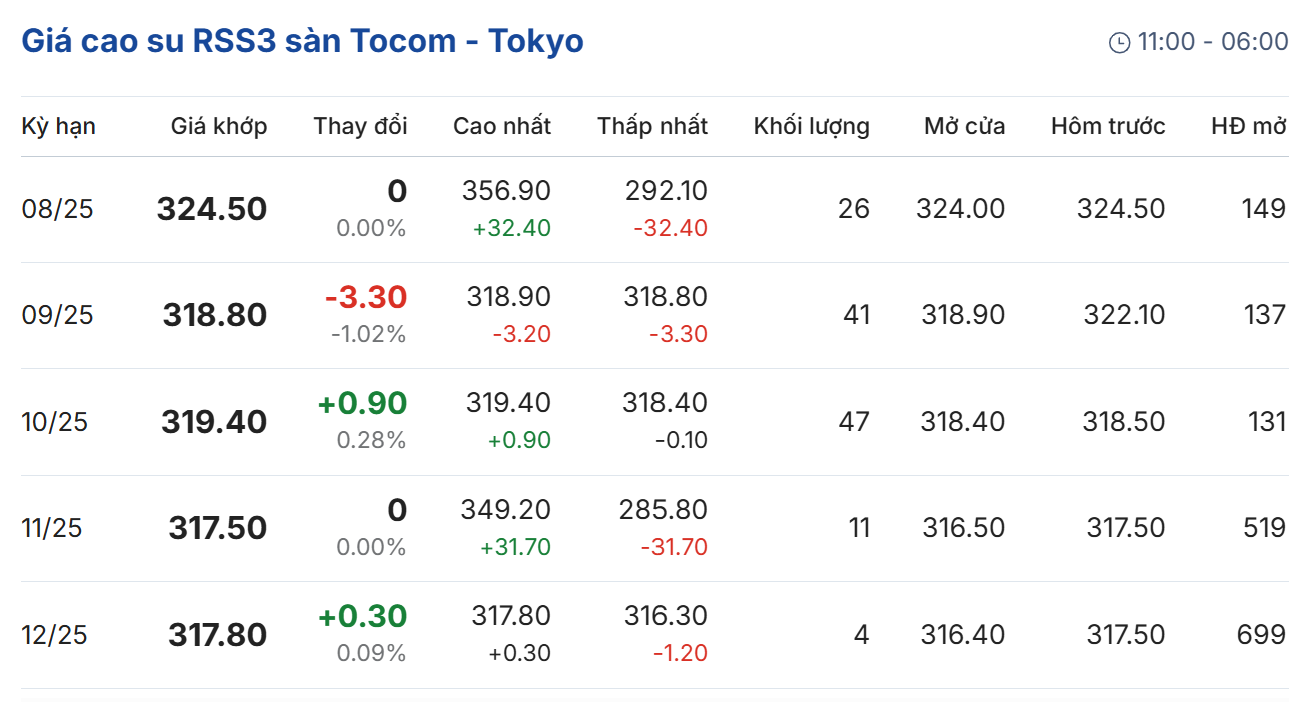
Task: Select the 09/25 contract term
Action: point(57,315)
